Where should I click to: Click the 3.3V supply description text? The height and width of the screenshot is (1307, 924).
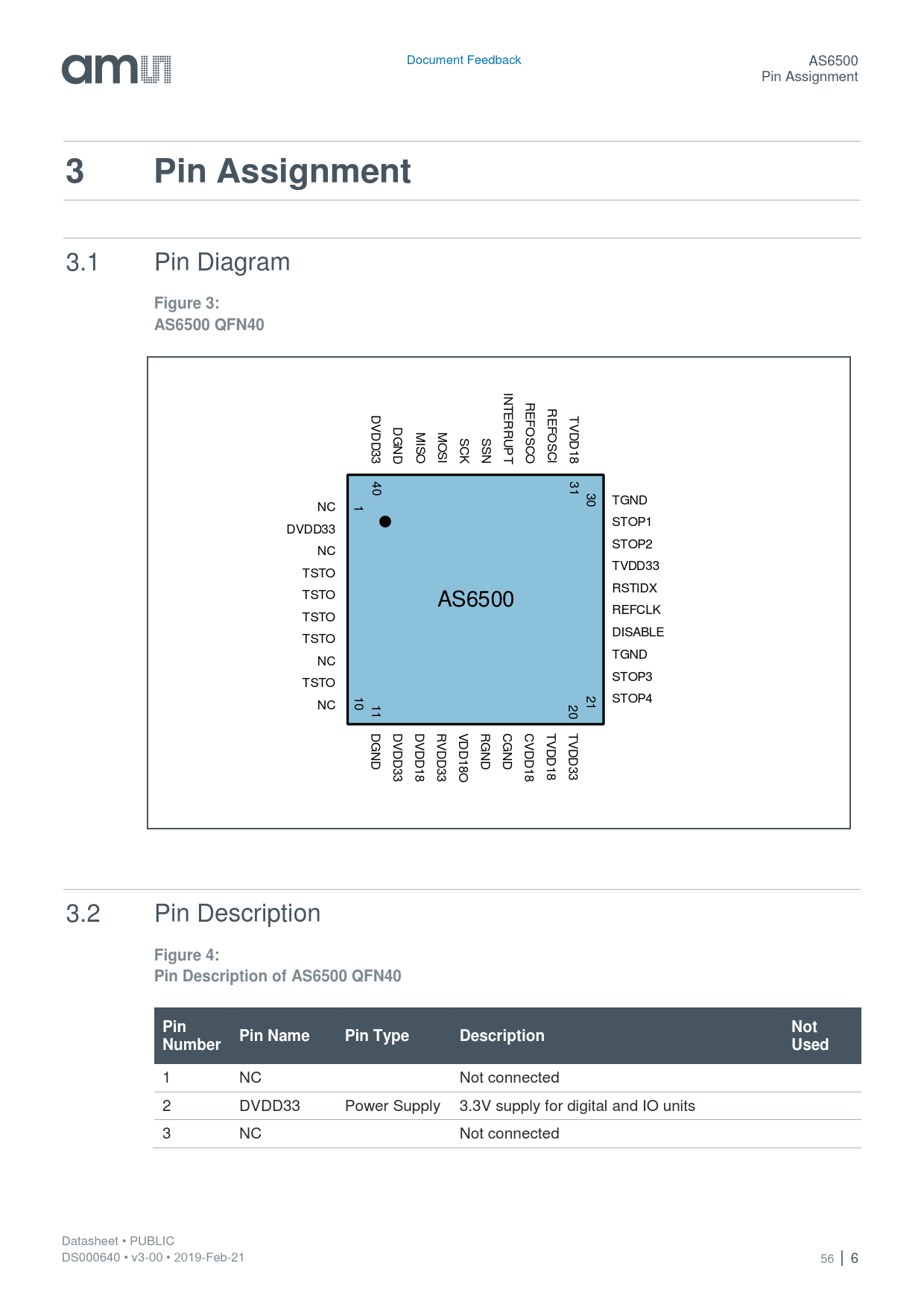pyautogui.click(x=577, y=1106)
